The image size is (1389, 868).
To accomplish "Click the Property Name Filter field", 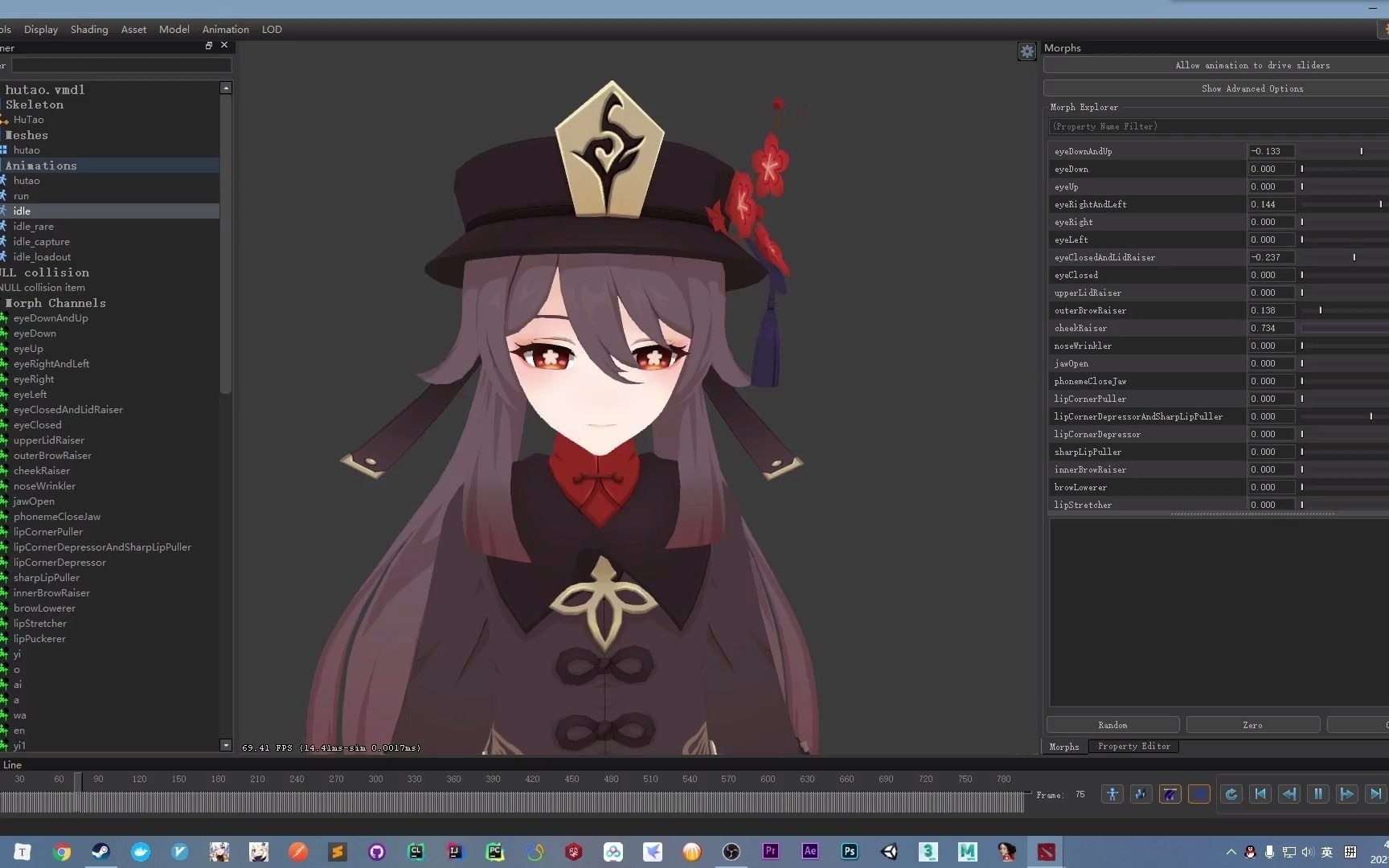I will coord(1219,126).
